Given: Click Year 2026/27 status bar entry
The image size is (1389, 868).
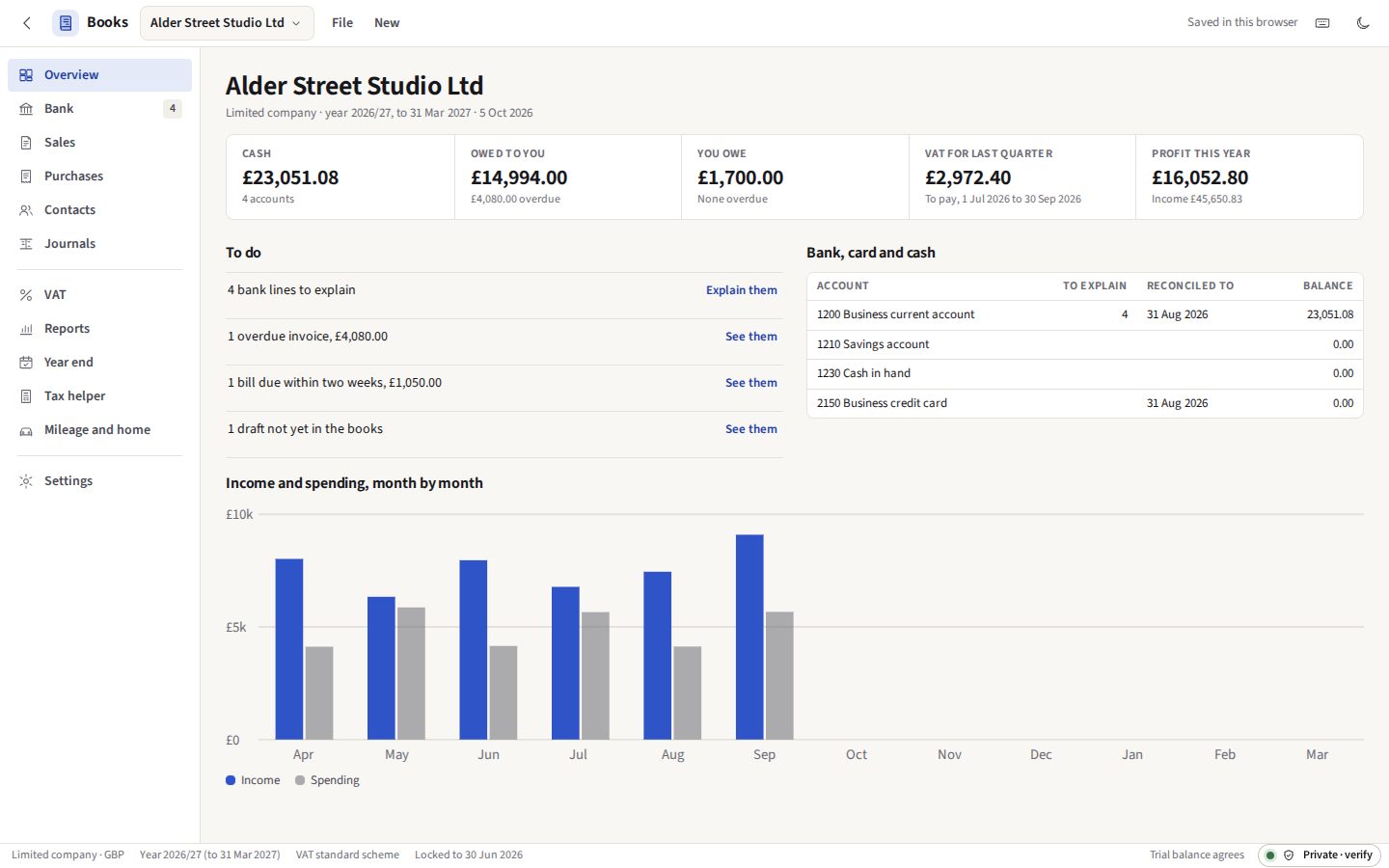Looking at the screenshot, I should click(209, 855).
